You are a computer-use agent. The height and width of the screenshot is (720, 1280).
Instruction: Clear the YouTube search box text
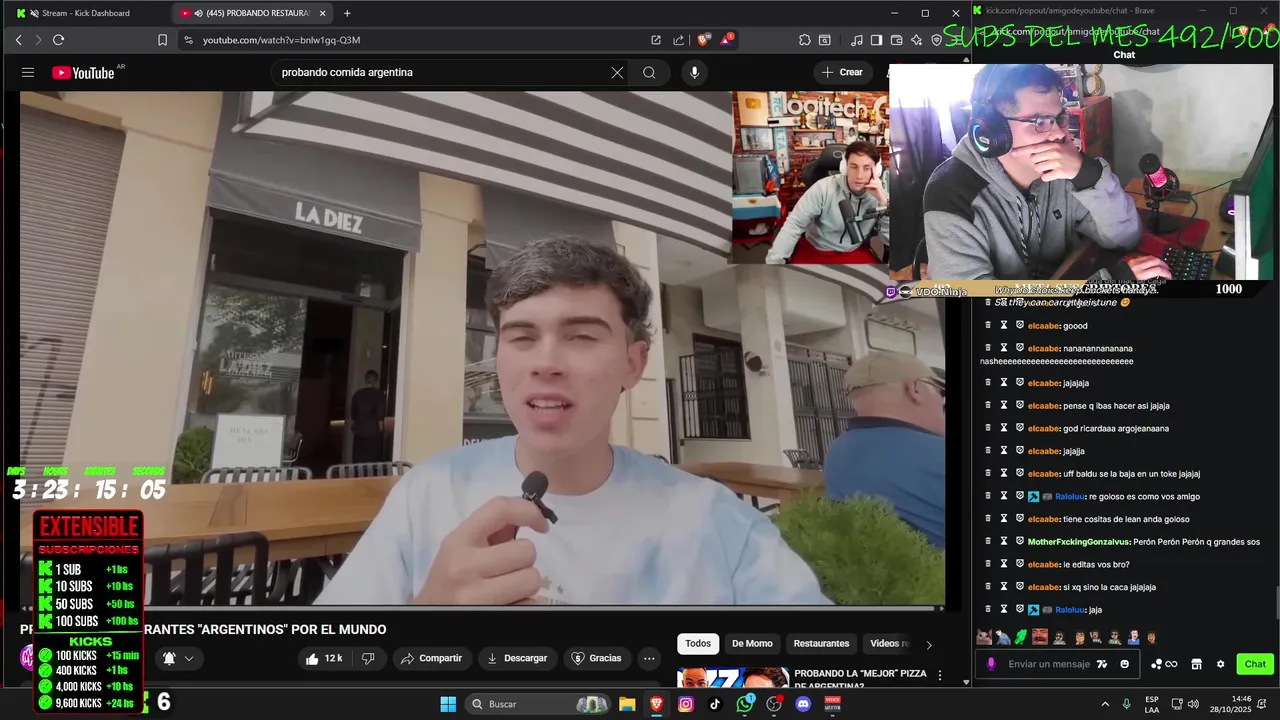coord(617,72)
